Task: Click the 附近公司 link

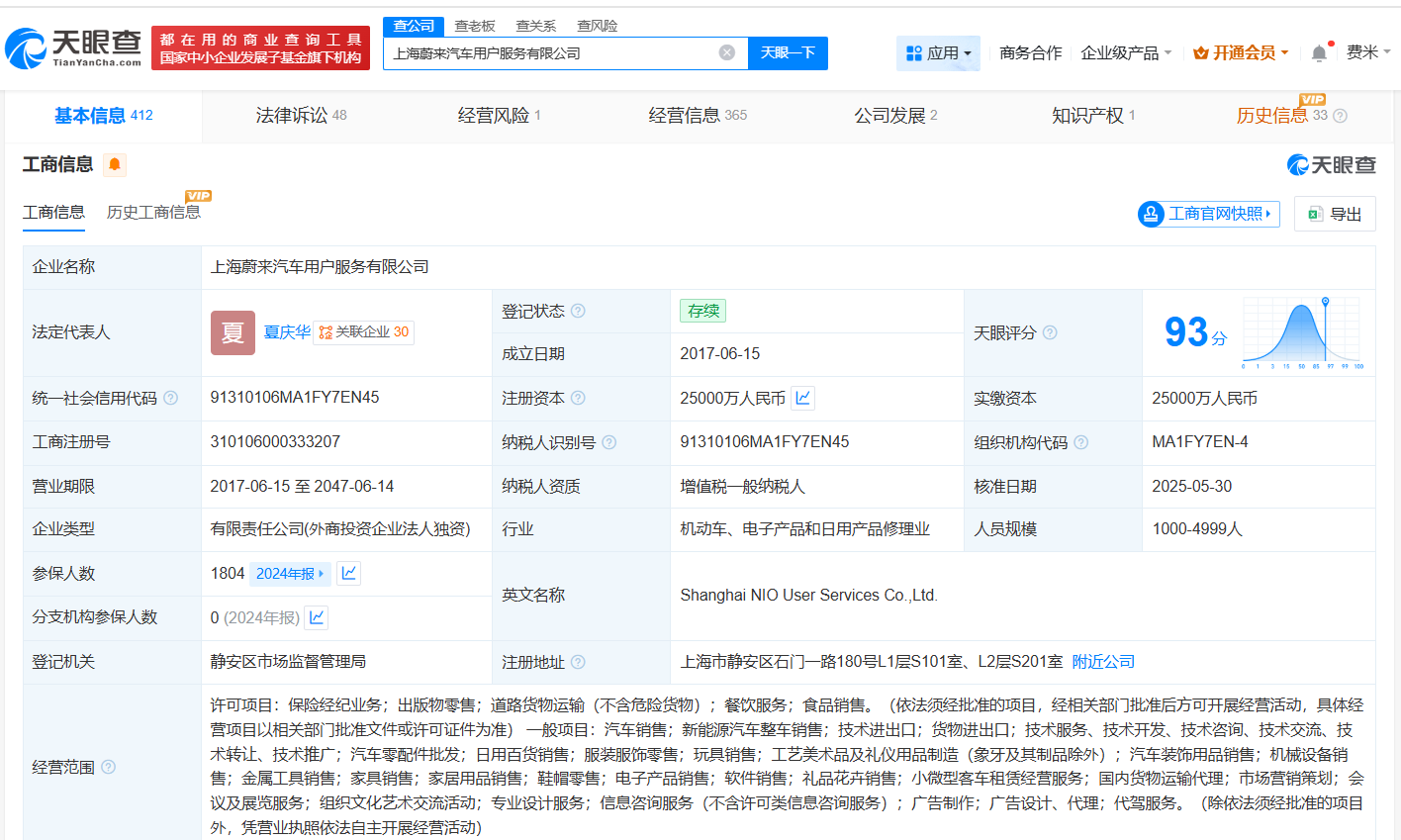Action: tap(1103, 661)
